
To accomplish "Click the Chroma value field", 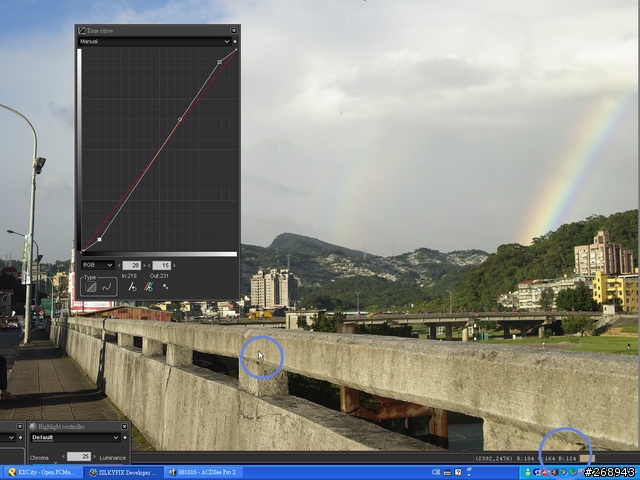I will click(x=79, y=457).
